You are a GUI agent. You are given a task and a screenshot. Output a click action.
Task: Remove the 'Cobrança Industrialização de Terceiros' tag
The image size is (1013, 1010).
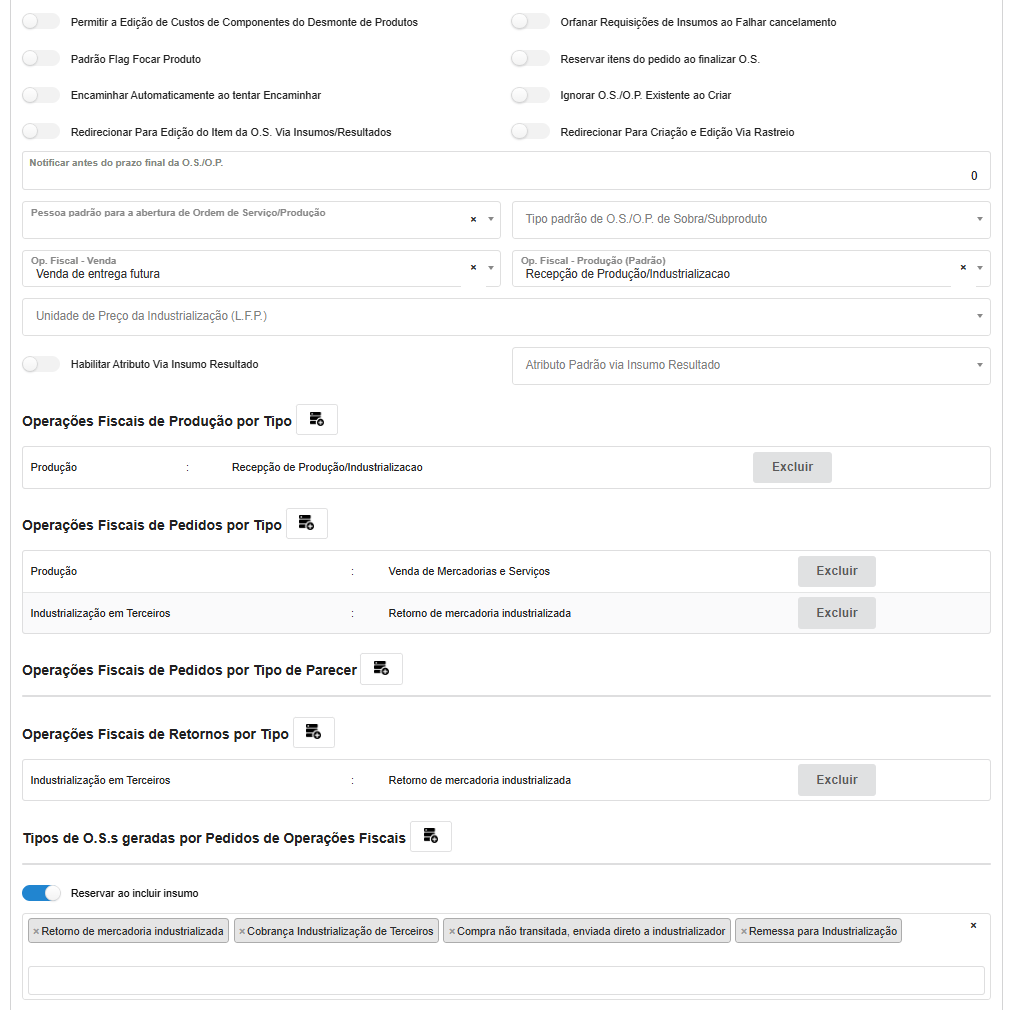coord(241,931)
